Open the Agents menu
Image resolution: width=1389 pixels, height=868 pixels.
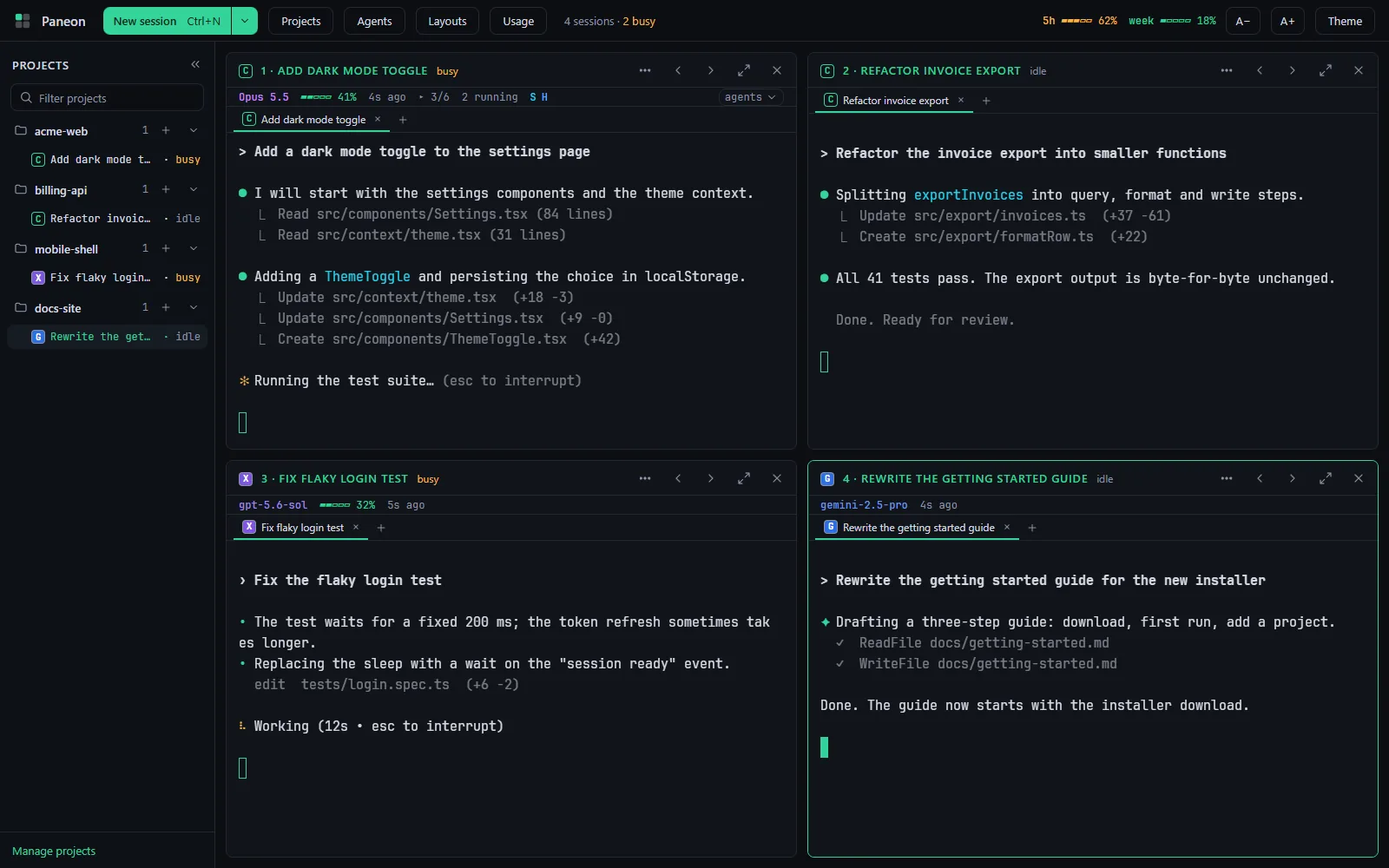click(374, 21)
